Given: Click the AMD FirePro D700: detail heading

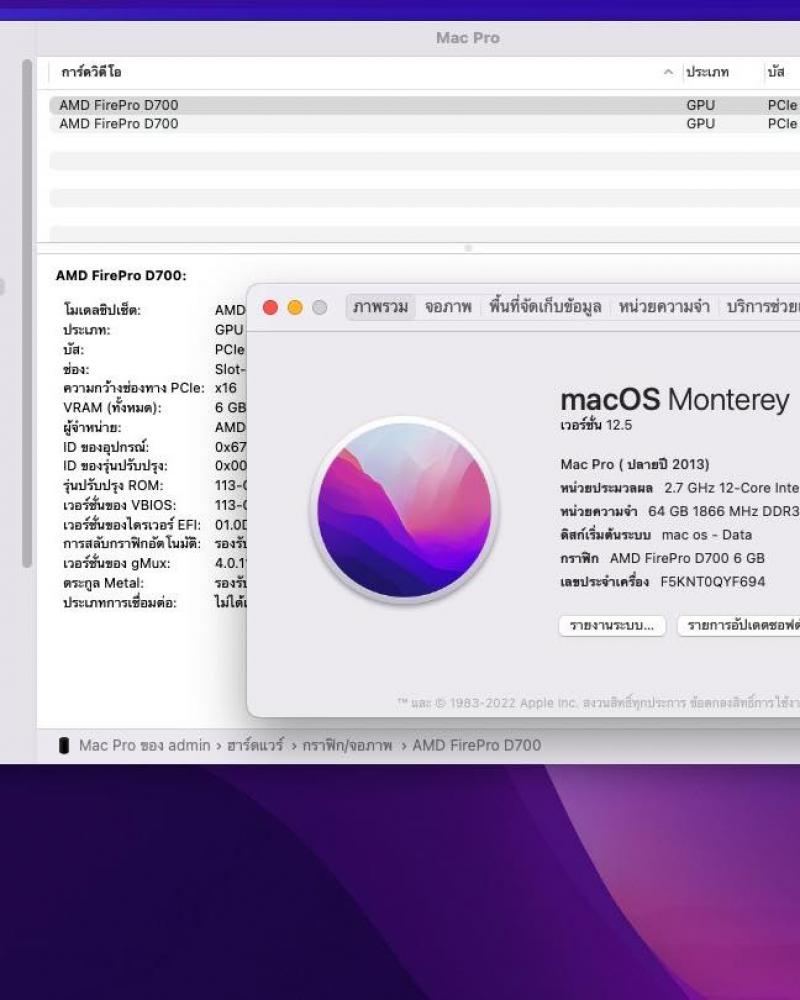Looking at the screenshot, I should click(x=121, y=276).
